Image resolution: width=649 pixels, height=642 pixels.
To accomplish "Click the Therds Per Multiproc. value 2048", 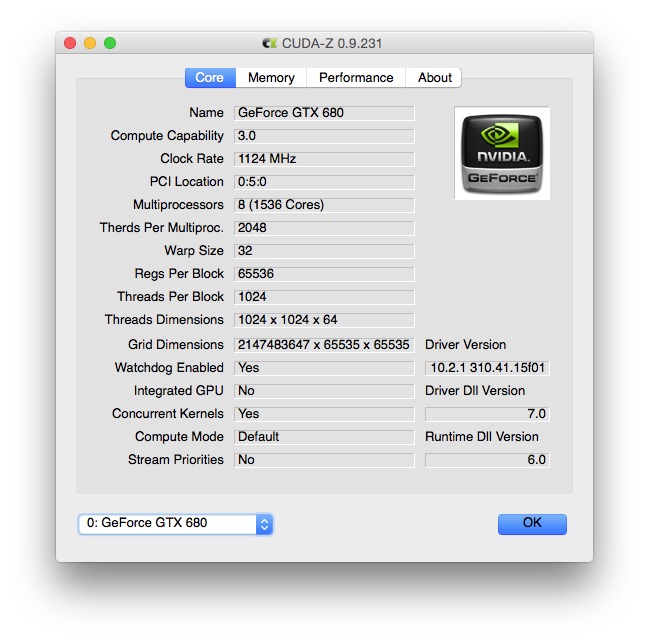I will pos(324,228).
